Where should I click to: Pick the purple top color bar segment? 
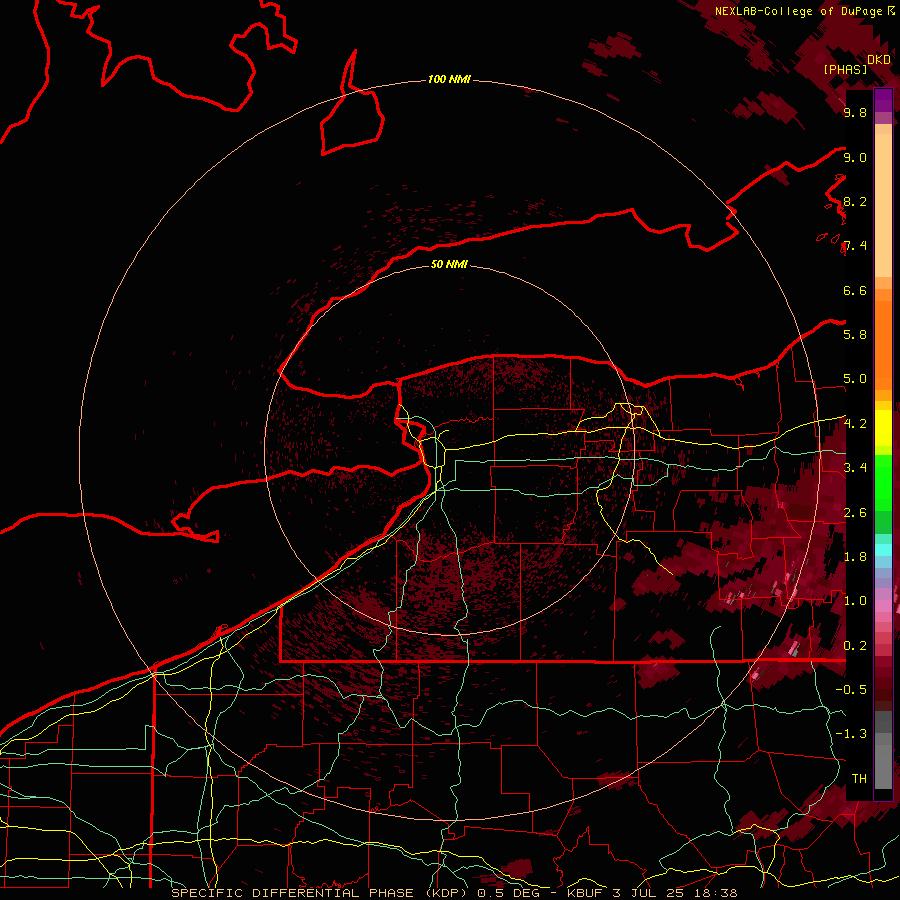point(883,100)
